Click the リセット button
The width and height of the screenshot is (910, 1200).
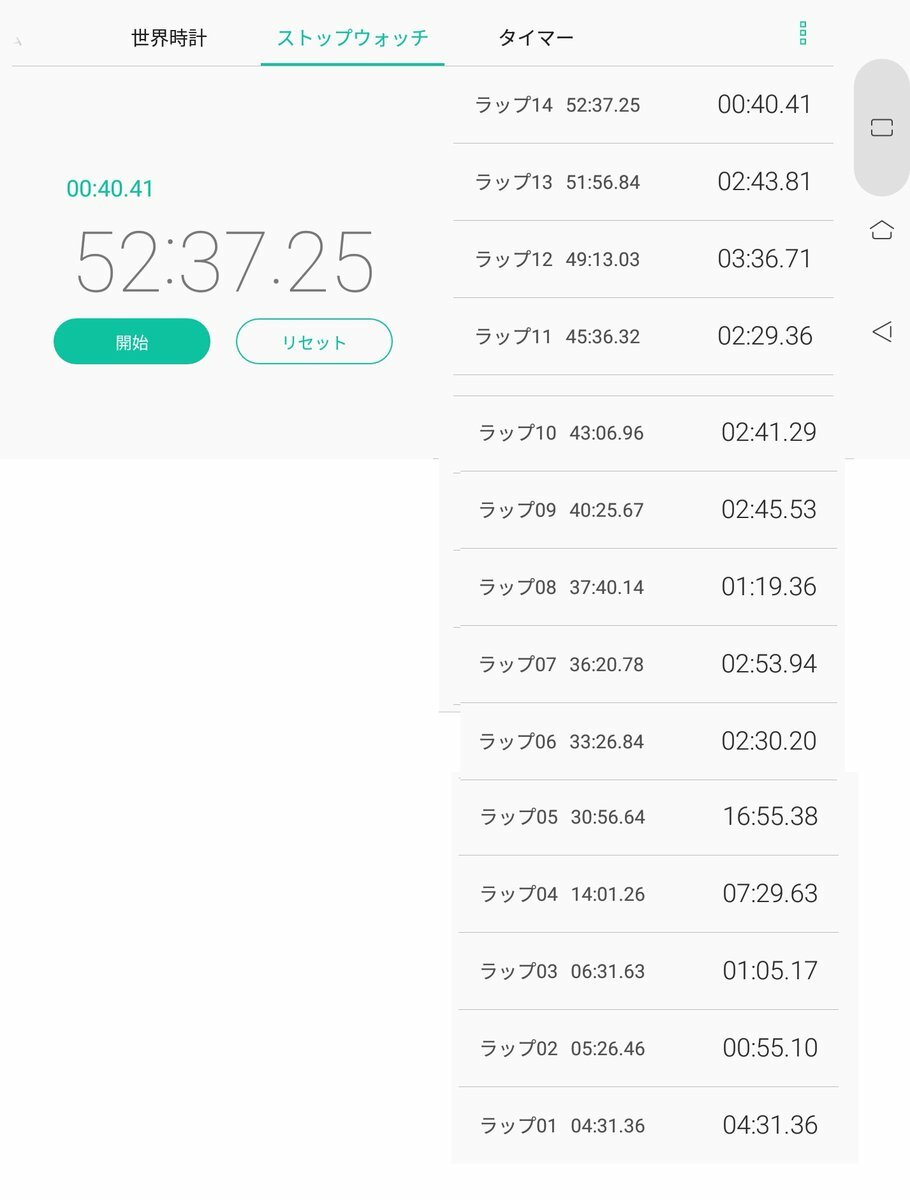(314, 342)
